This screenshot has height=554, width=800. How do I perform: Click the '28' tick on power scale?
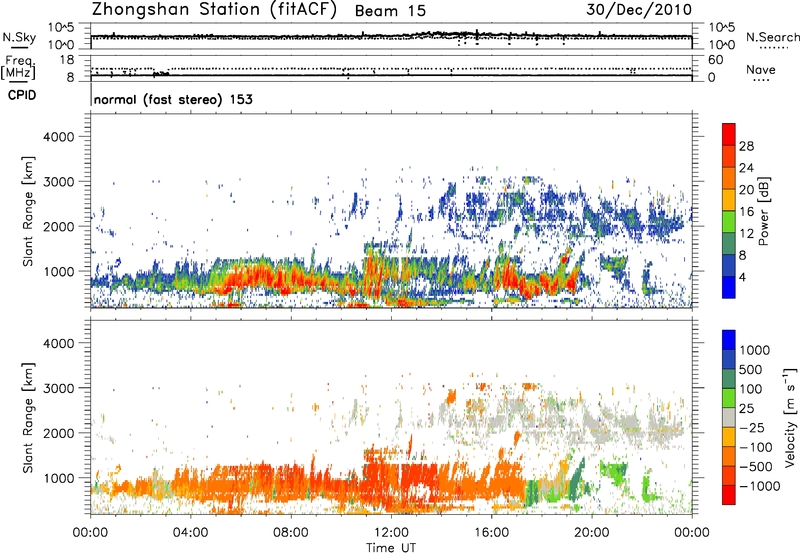746,146
